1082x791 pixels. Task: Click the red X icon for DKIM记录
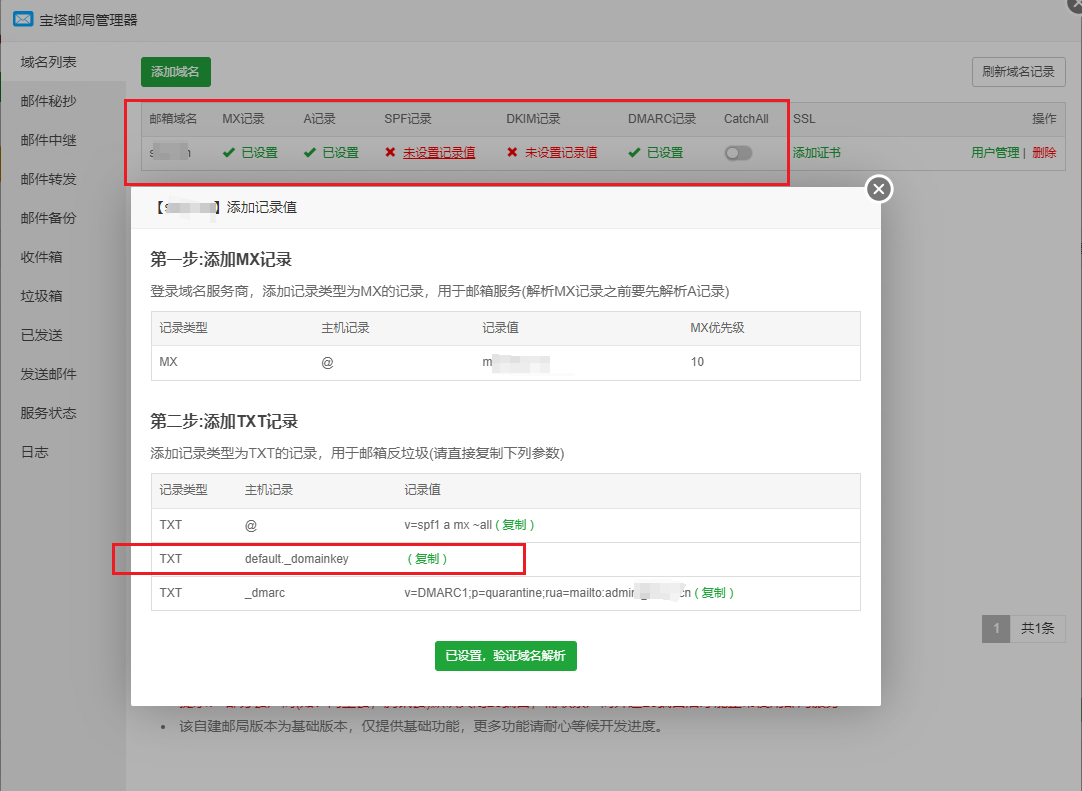tap(513, 153)
